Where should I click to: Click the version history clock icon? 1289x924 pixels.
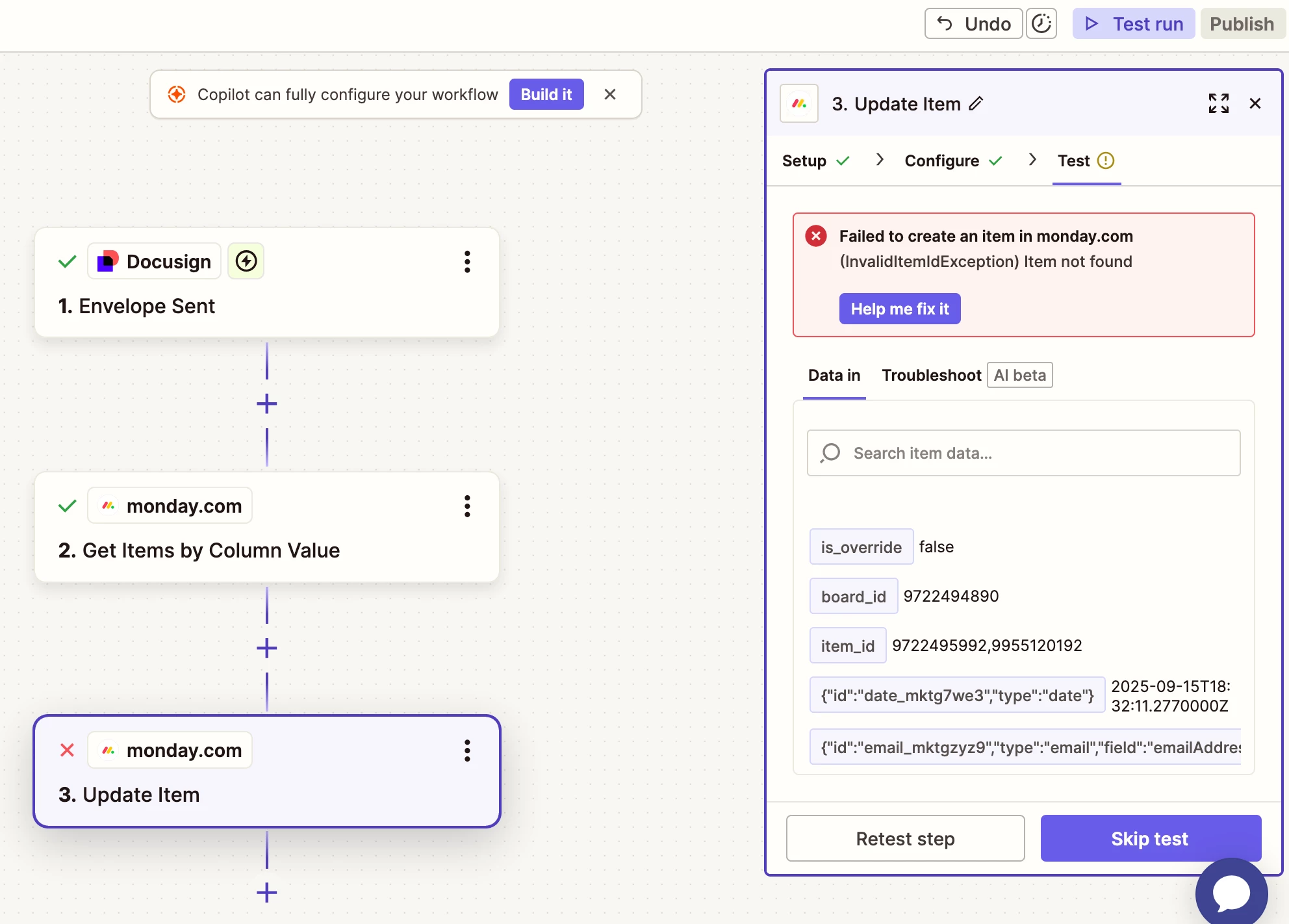pos(1041,24)
